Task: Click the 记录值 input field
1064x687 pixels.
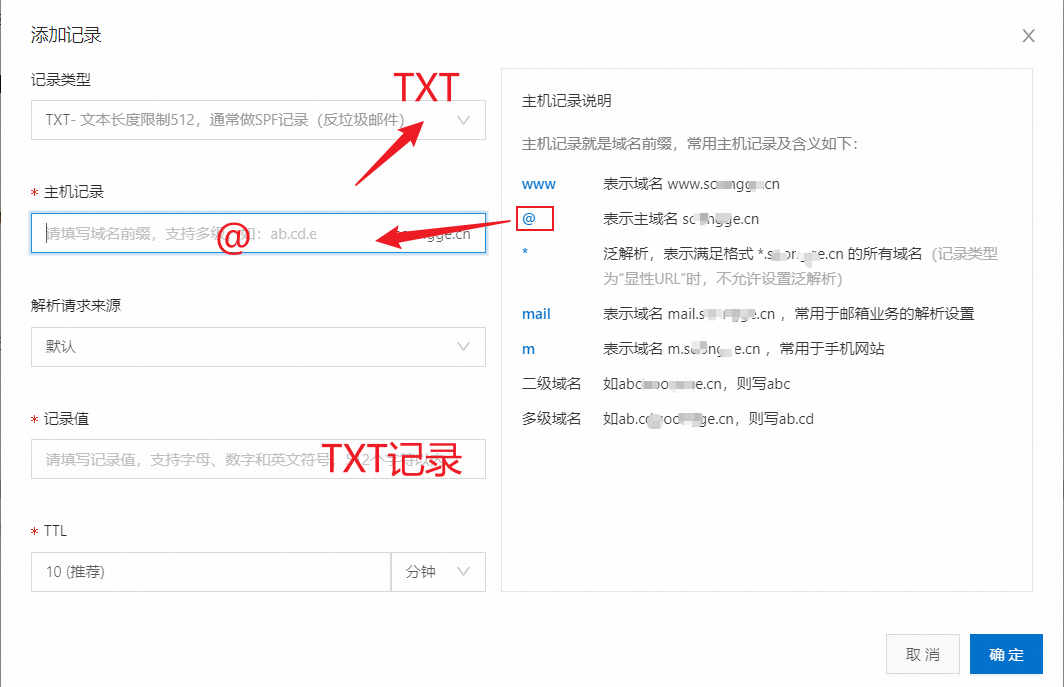Action: click(258, 460)
